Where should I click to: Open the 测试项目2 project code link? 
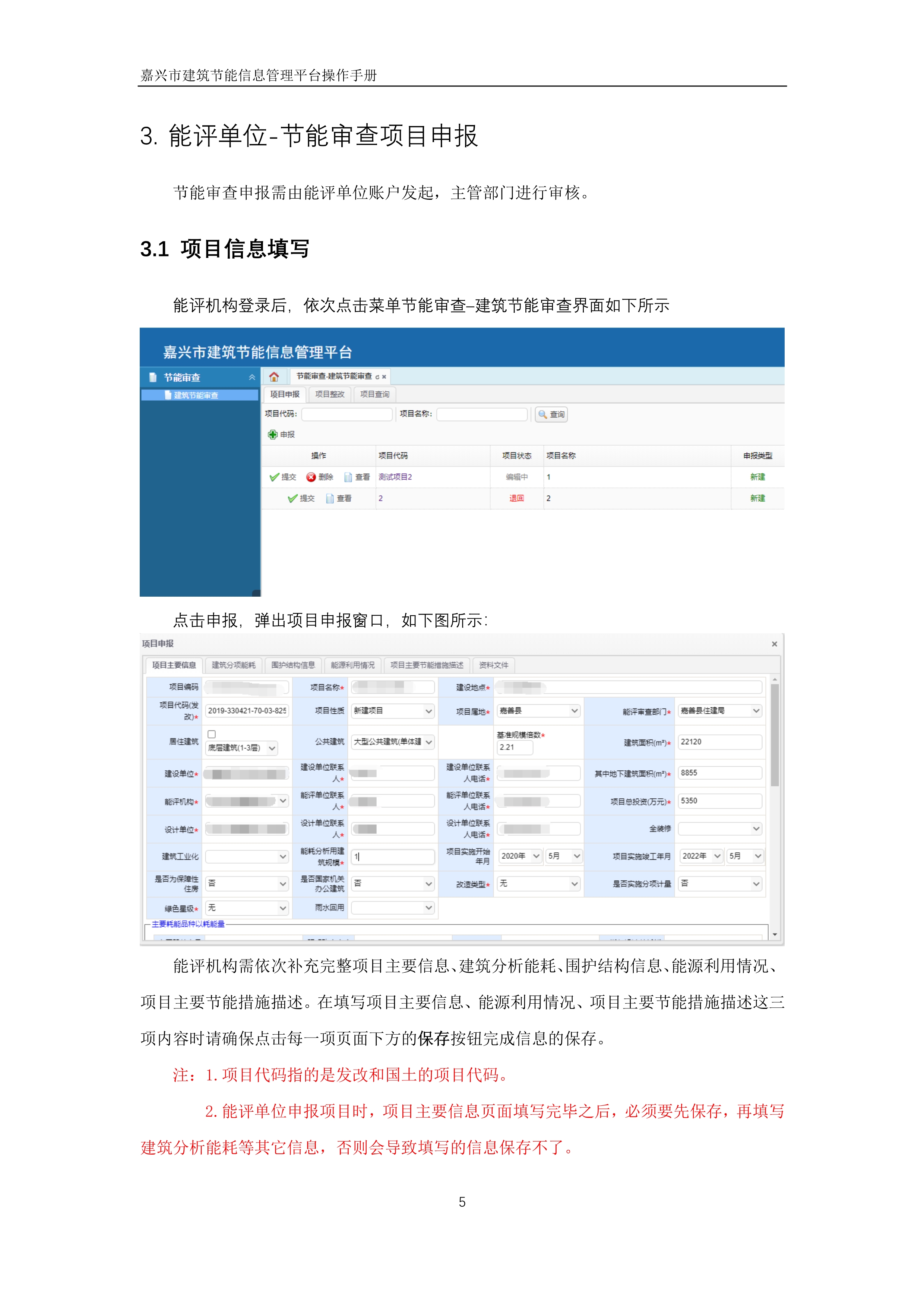click(395, 477)
